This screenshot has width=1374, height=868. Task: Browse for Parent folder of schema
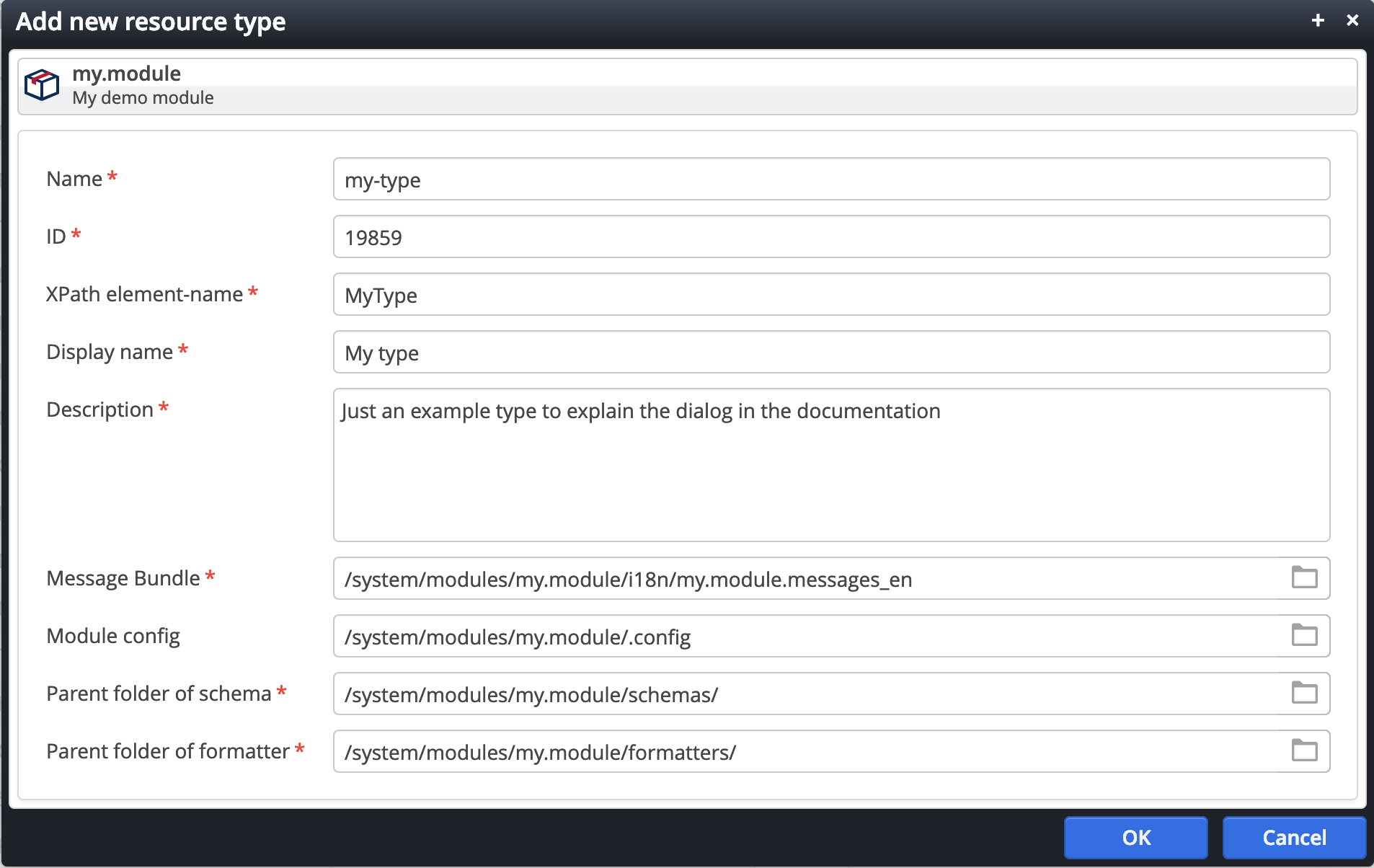pos(1304,693)
